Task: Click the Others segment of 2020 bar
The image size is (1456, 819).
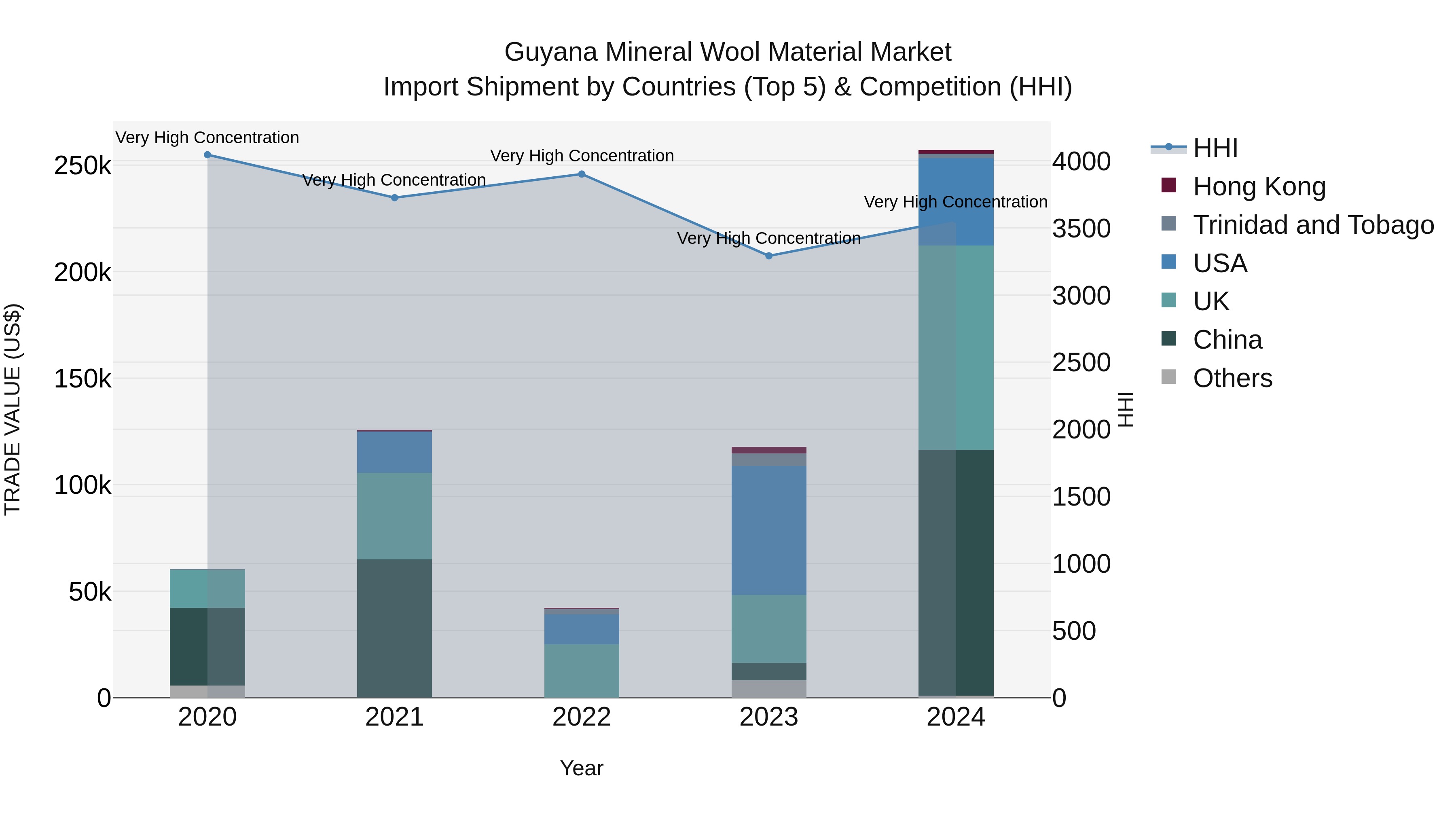Action: pyautogui.click(x=207, y=691)
